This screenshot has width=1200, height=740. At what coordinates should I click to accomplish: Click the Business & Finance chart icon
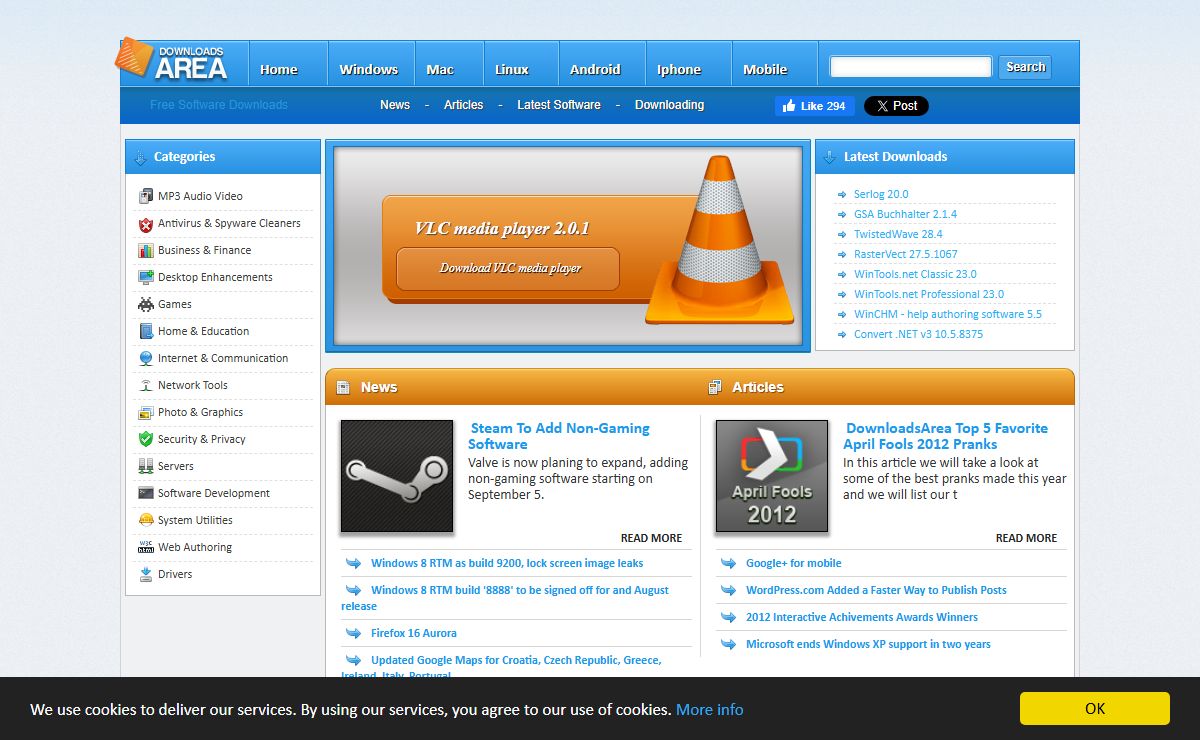click(146, 251)
